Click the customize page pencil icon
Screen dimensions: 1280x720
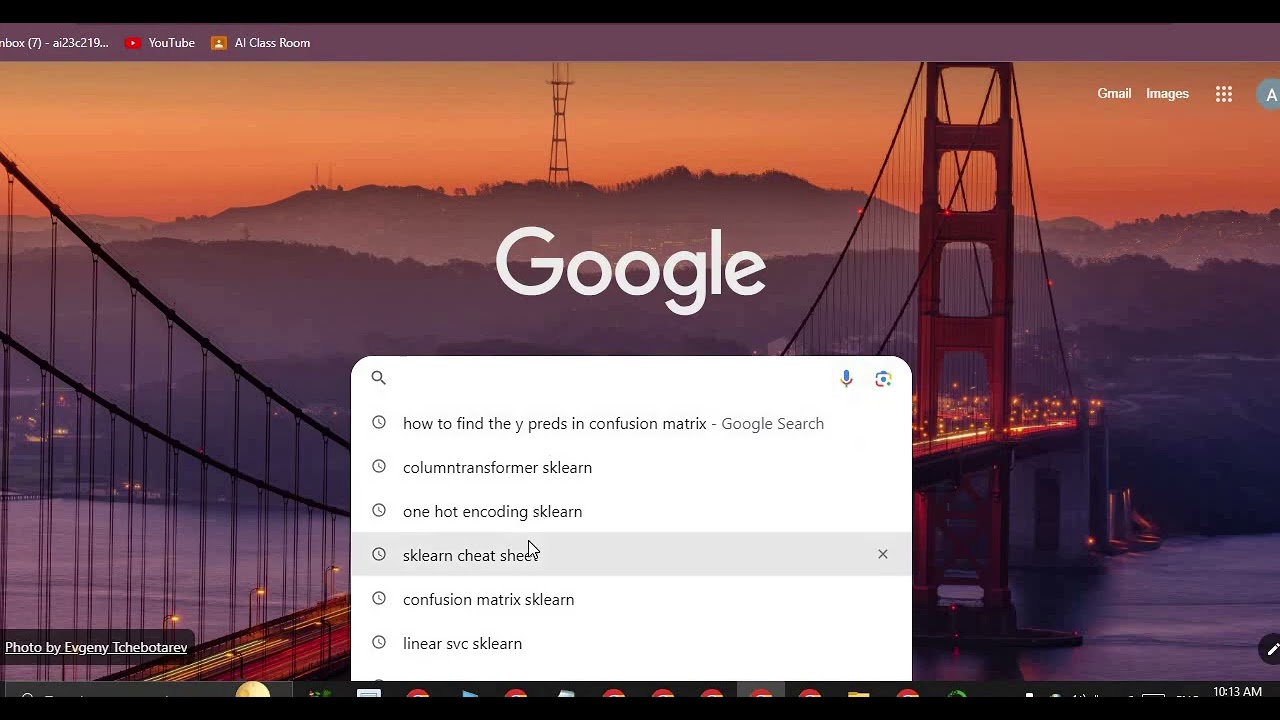[1271, 649]
